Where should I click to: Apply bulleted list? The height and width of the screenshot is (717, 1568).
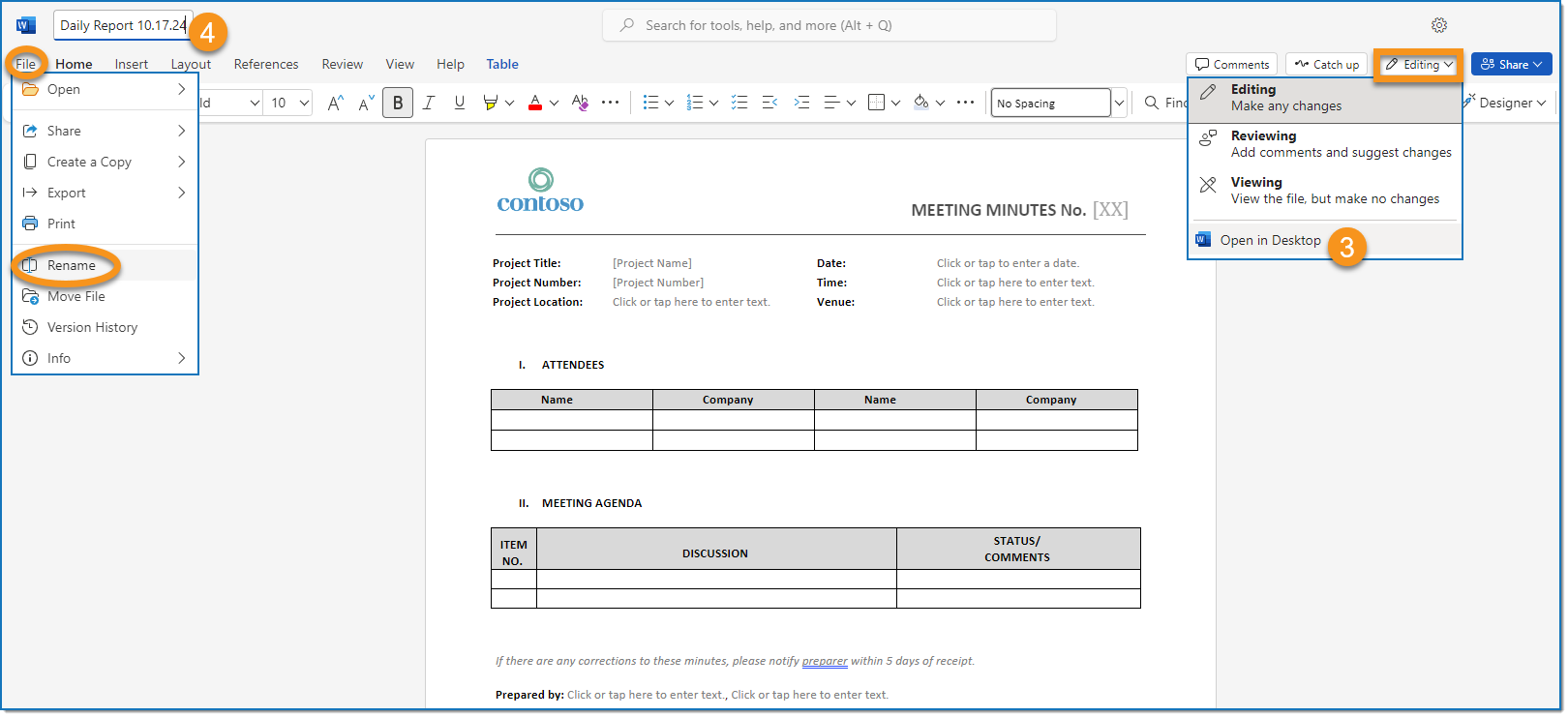coord(650,103)
